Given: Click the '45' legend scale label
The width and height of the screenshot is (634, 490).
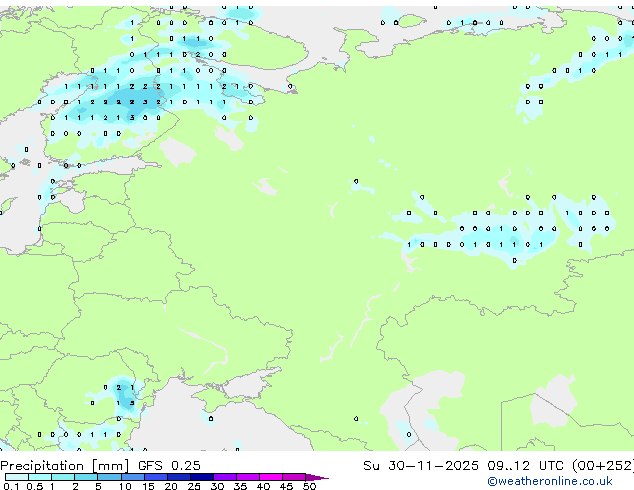Looking at the screenshot, I should click(x=286, y=486).
